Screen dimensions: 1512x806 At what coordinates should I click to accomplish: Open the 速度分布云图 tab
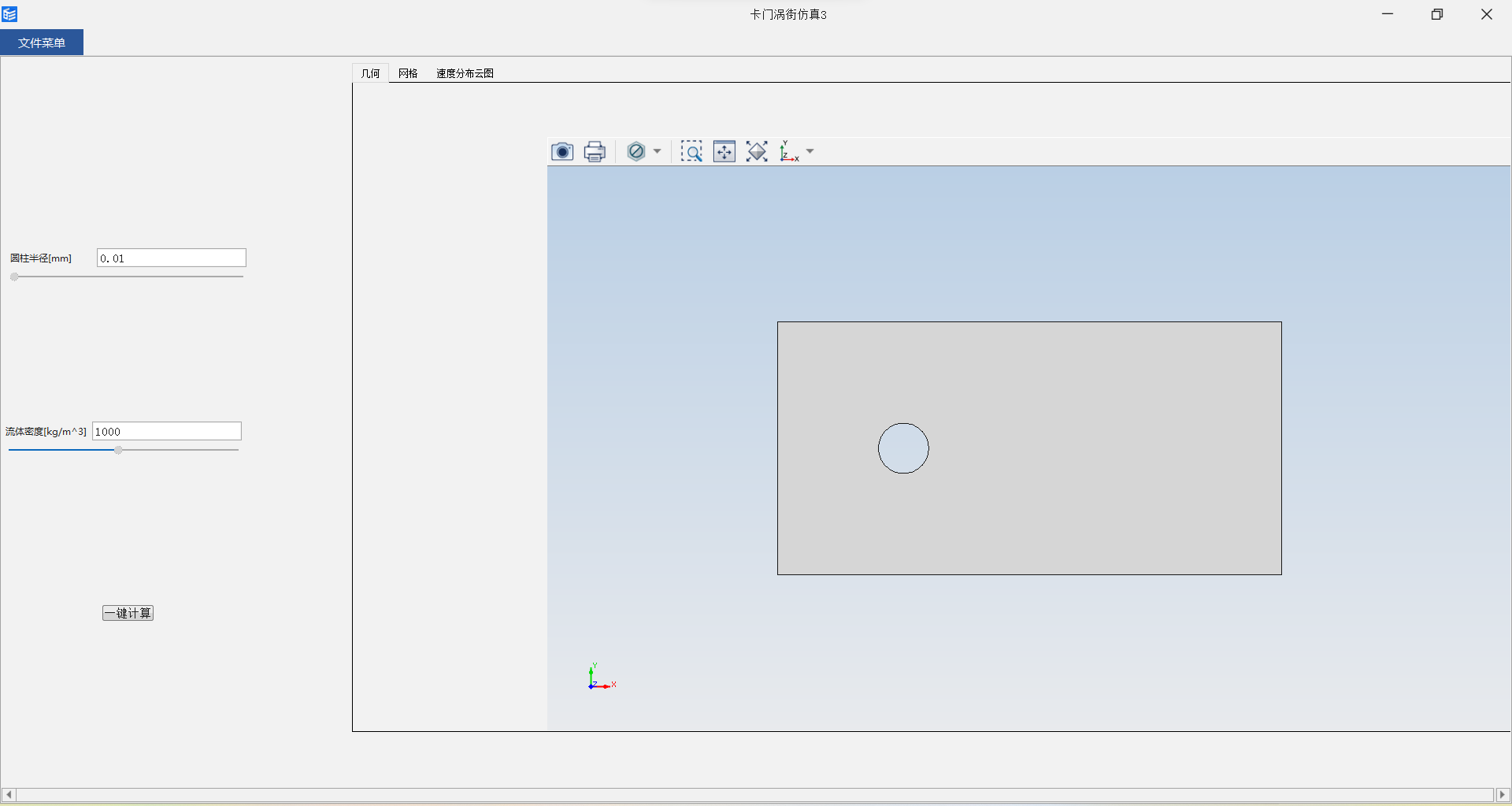[465, 73]
